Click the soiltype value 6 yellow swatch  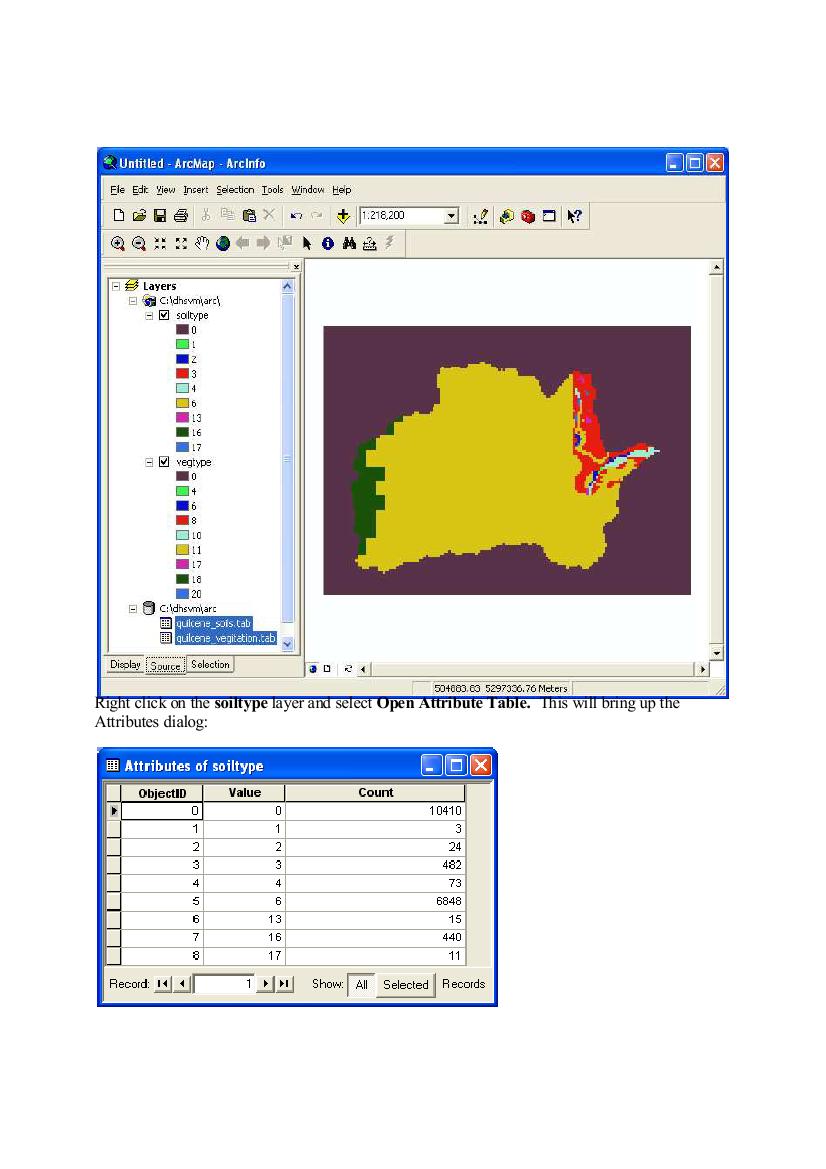(x=182, y=403)
